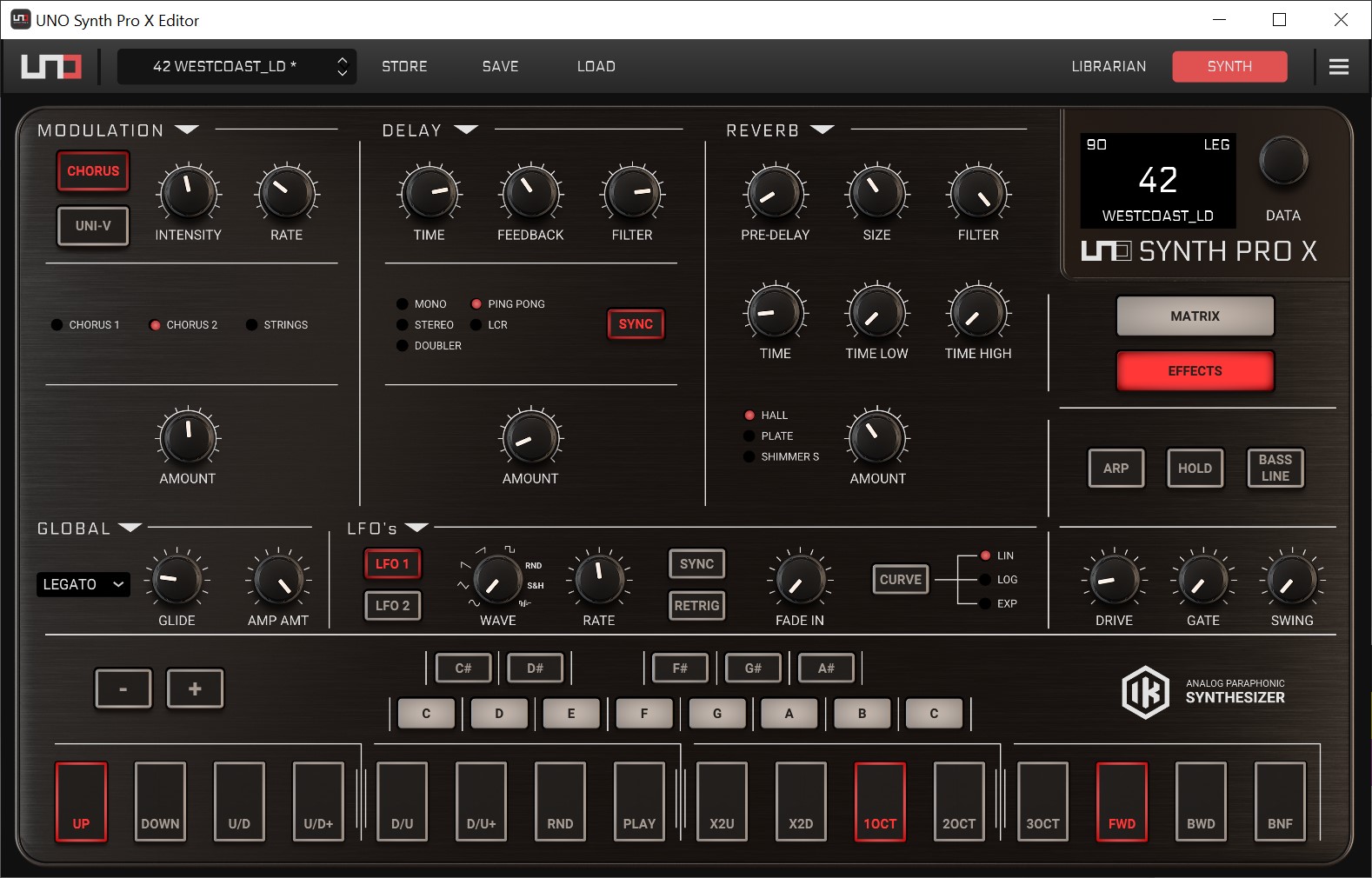
Task: Click the SWING knob
Action: pyautogui.click(x=1292, y=579)
